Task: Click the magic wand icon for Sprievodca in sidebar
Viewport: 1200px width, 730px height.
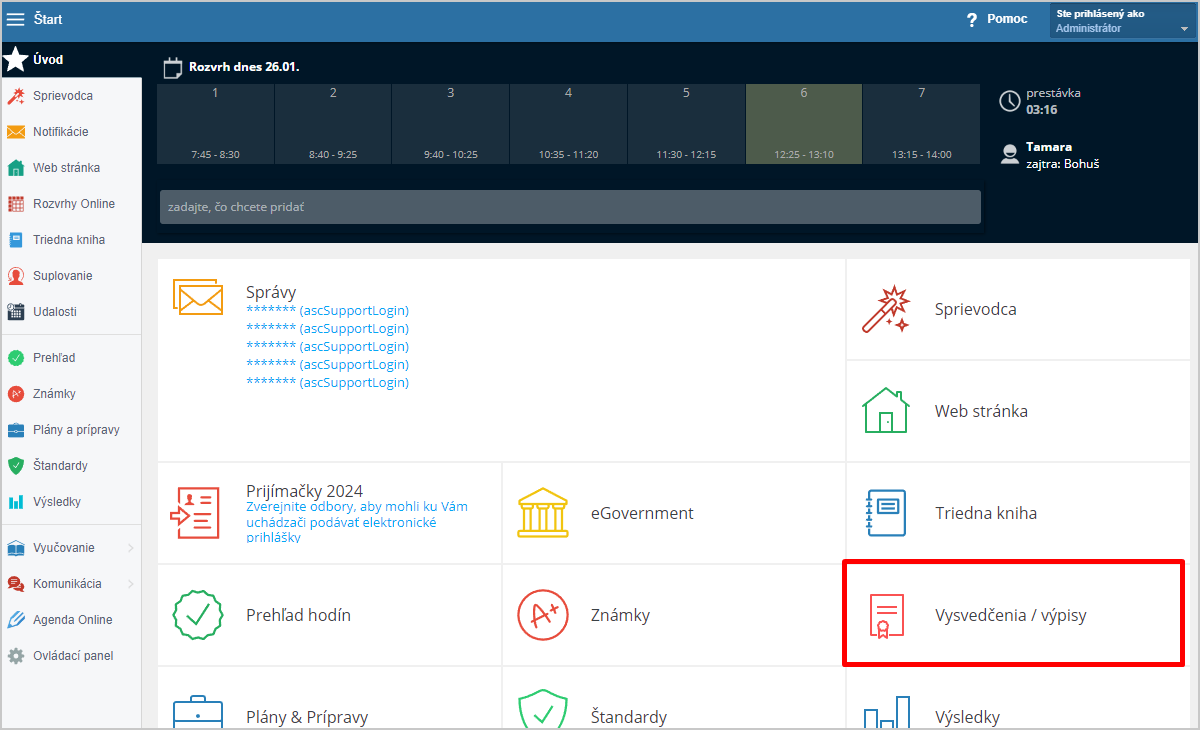Action: (x=15, y=96)
